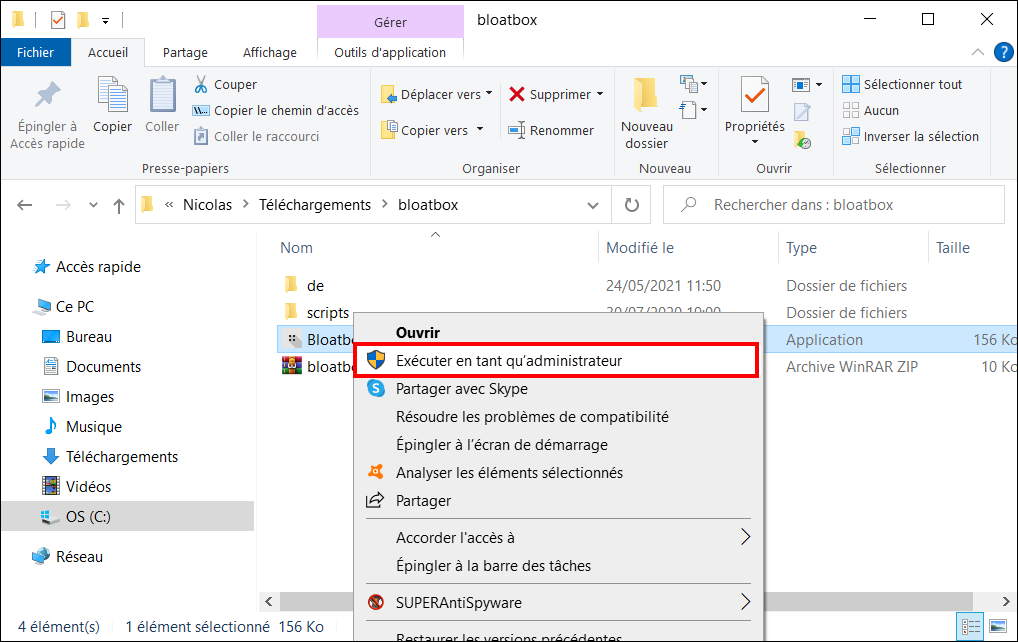1018x642 pixels.
Task: Click the Renommer button
Action: point(551,130)
